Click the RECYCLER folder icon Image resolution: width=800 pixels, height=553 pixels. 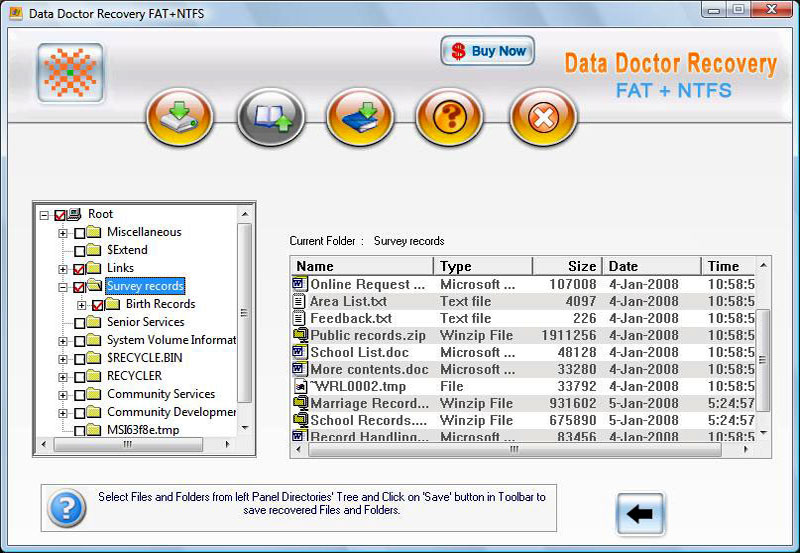pyautogui.click(x=94, y=375)
